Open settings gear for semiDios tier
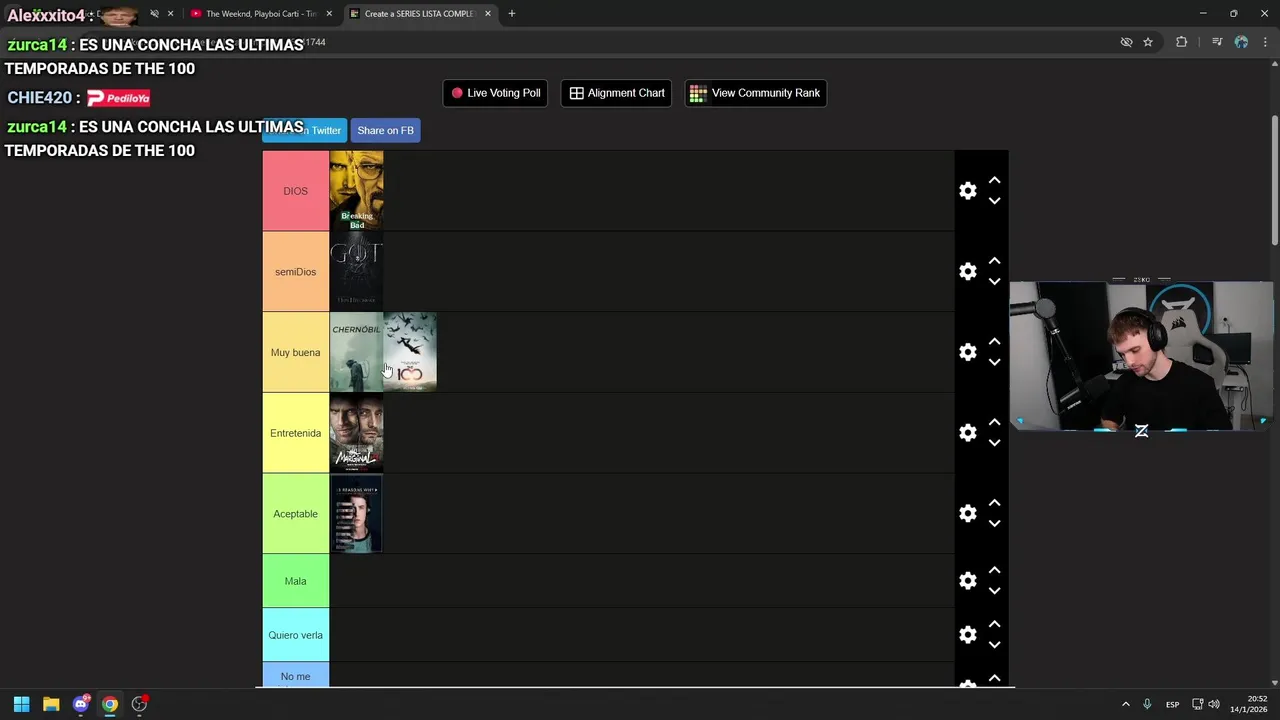This screenshot has width=1280, height=720. coord(967,272)
